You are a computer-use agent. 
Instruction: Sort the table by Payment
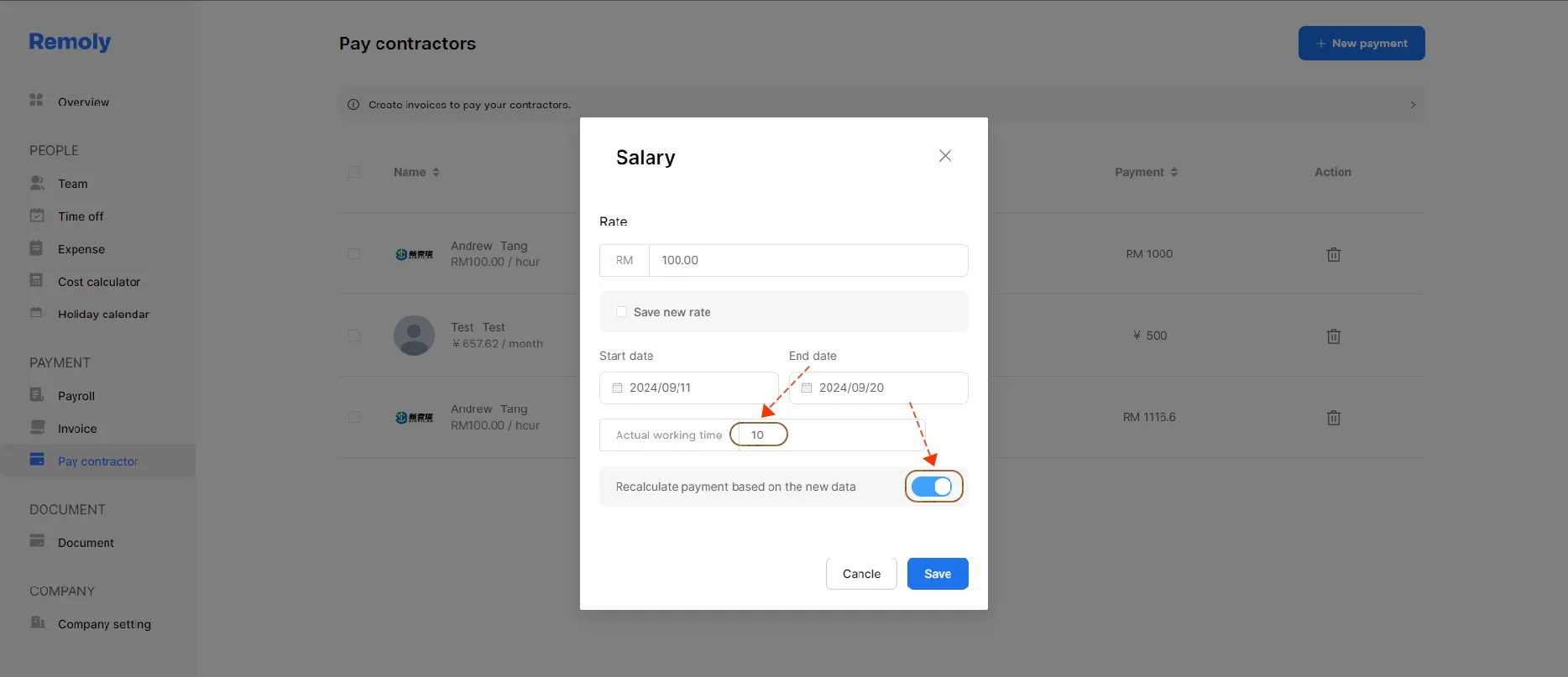[1146, 172]
